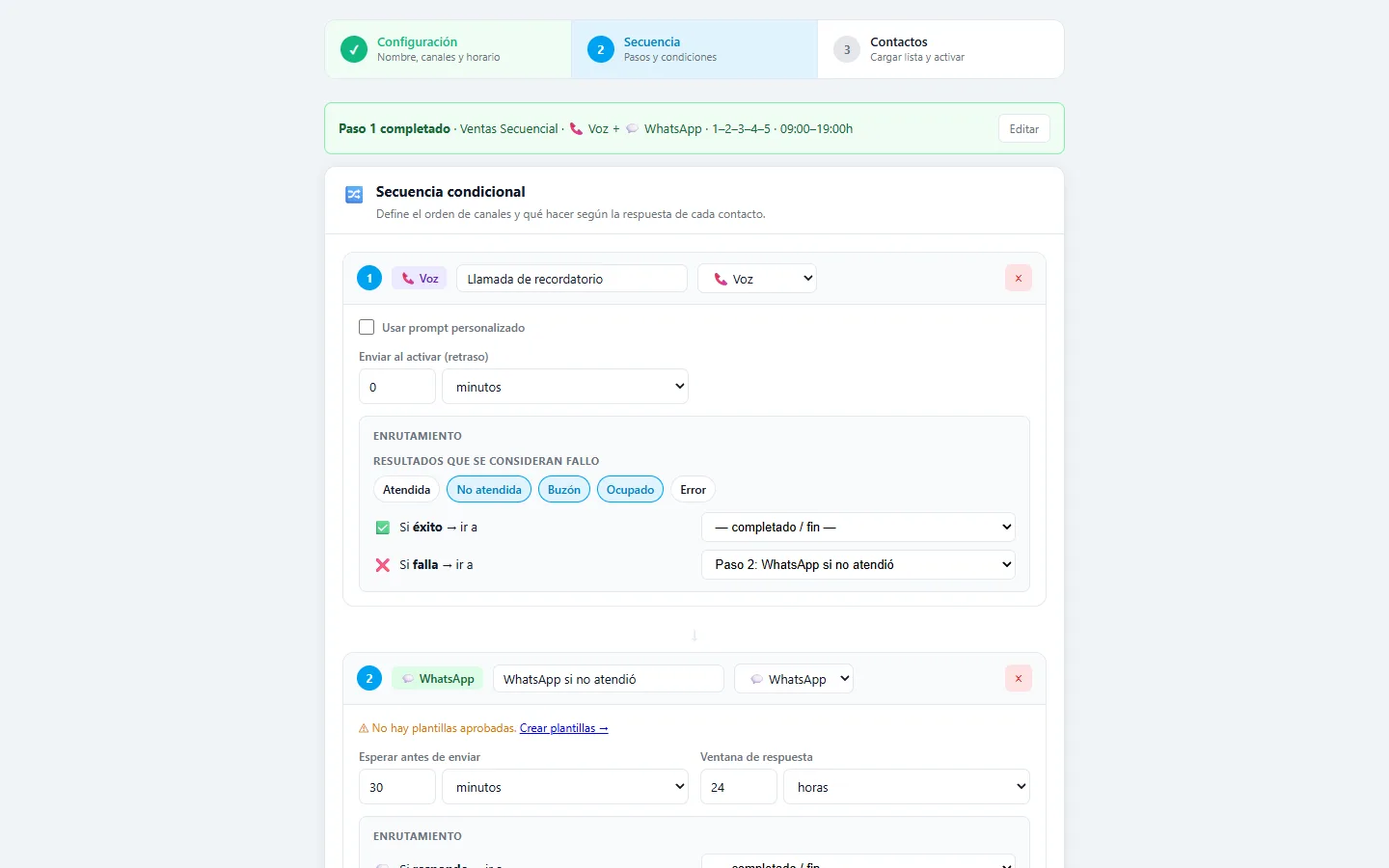The image size is (1389, 868).
Task: Click the Editar button in the completed banner
Action: (x=1024, y=128)
